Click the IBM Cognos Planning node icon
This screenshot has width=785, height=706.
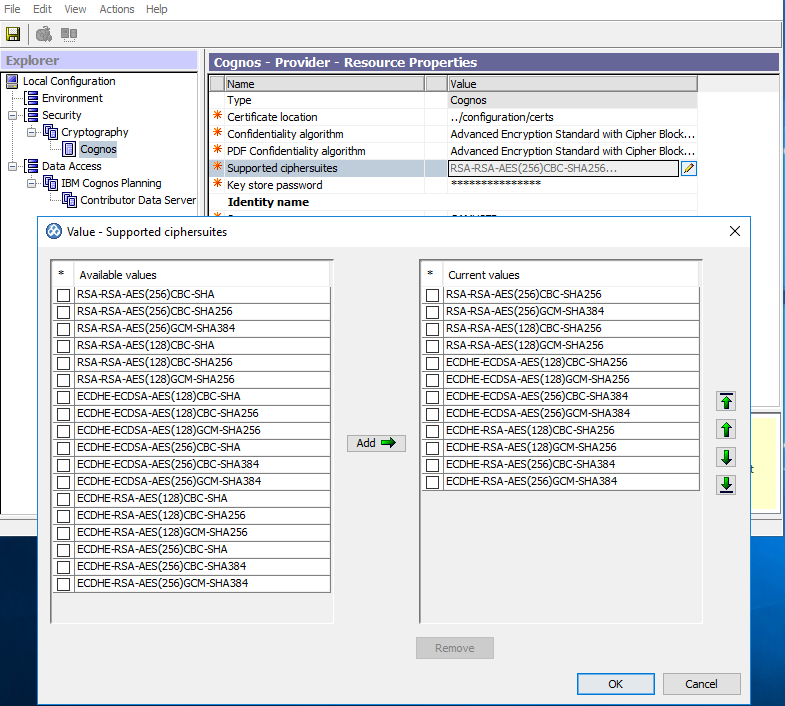pyautogui.click(x=50, y=183)
